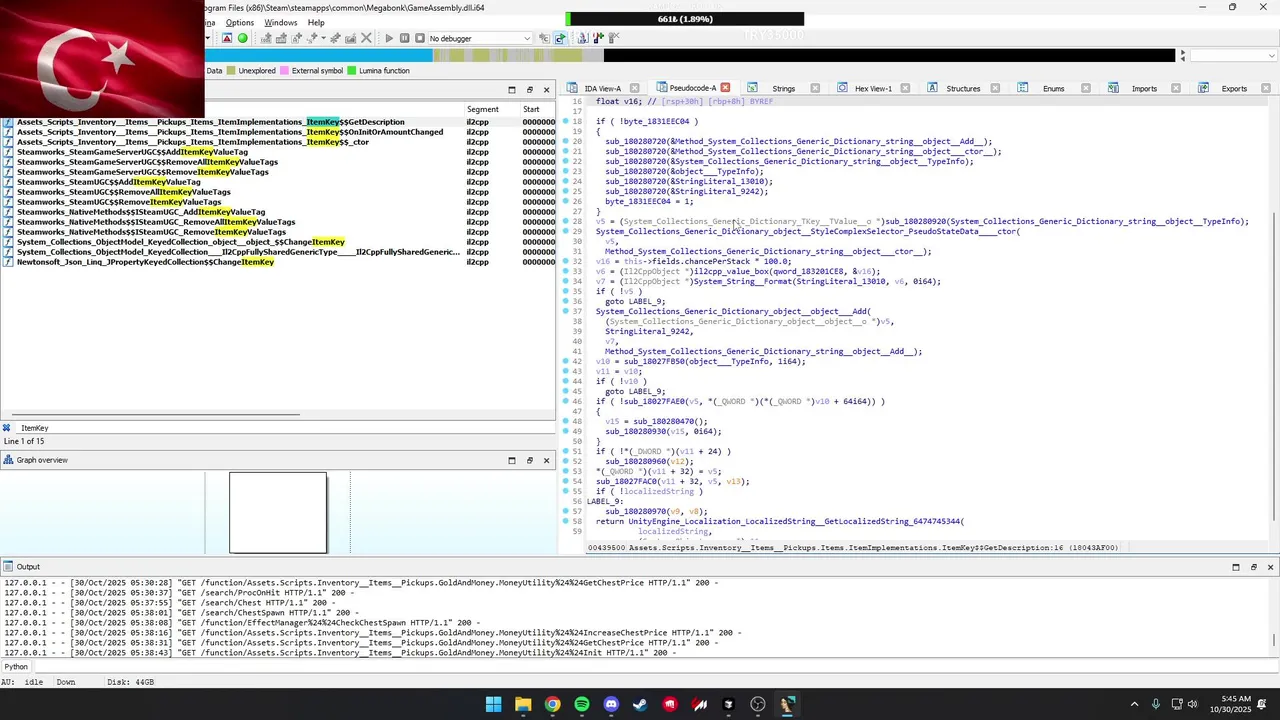Viewport: 1280px width, 720px height.
Task: Switch to the Exports tab
Action: point(1234,88)
